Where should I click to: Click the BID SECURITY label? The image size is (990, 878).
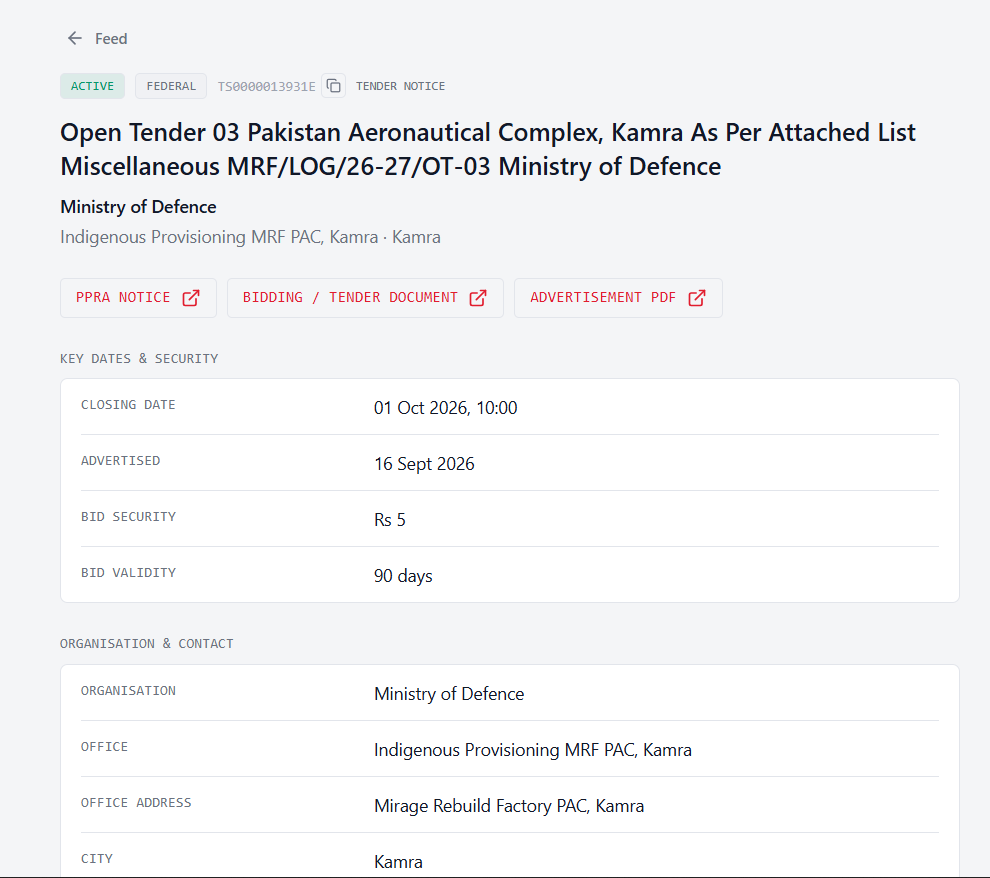coord(128,517)
